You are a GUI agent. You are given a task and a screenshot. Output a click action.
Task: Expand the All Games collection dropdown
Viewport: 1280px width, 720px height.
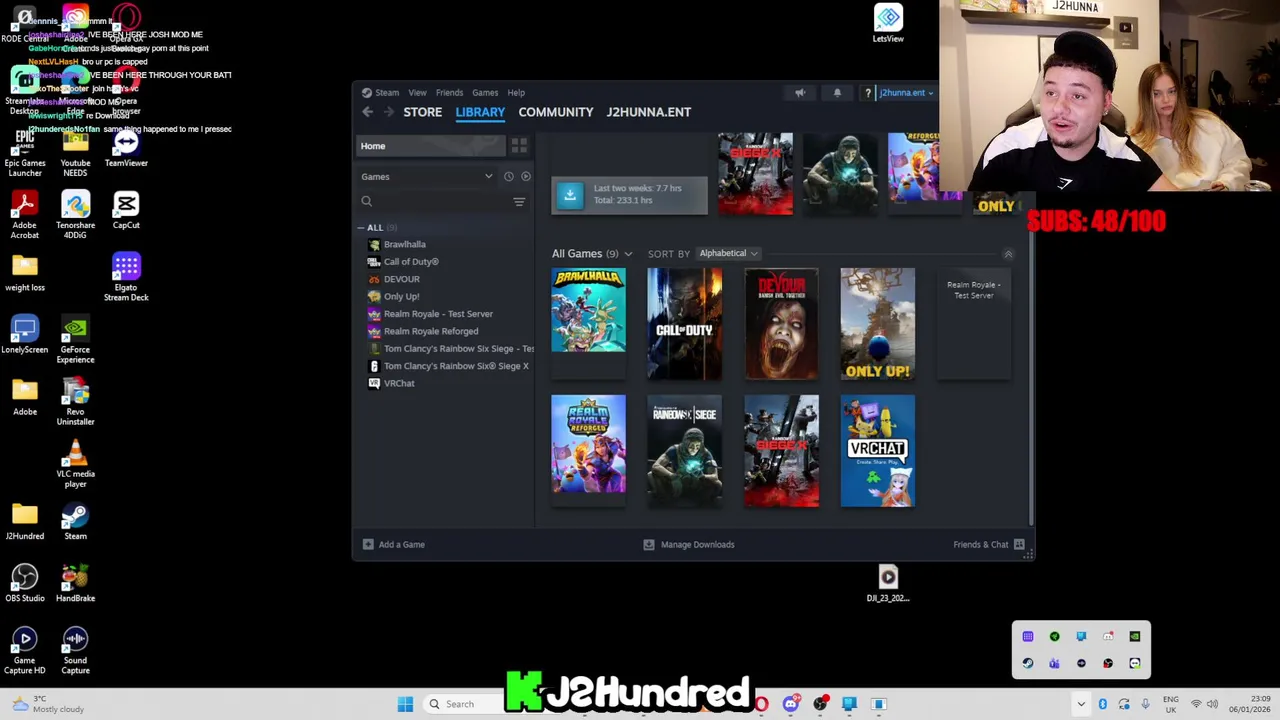628,254
